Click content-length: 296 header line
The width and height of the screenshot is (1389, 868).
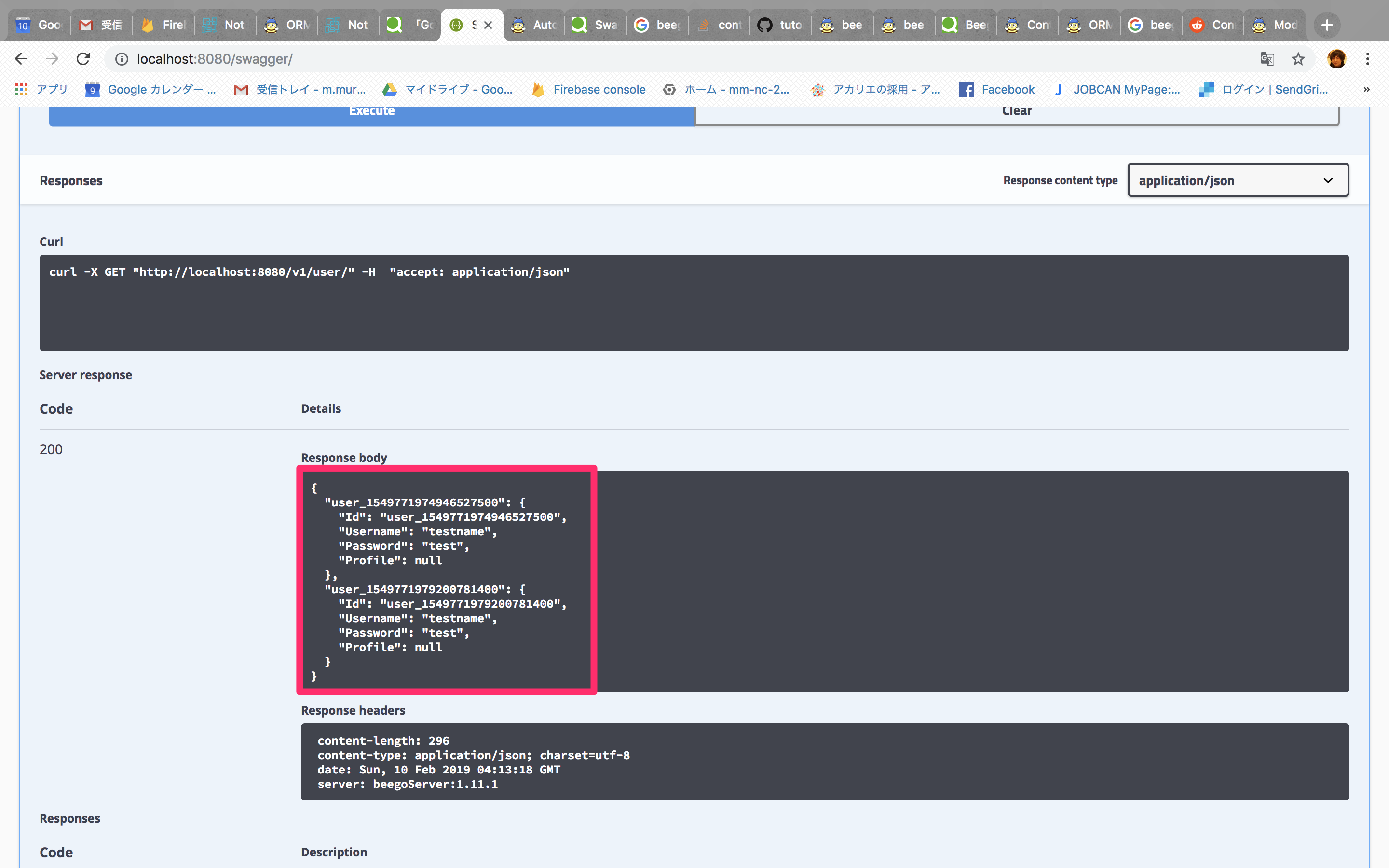(x=383, y=741)
